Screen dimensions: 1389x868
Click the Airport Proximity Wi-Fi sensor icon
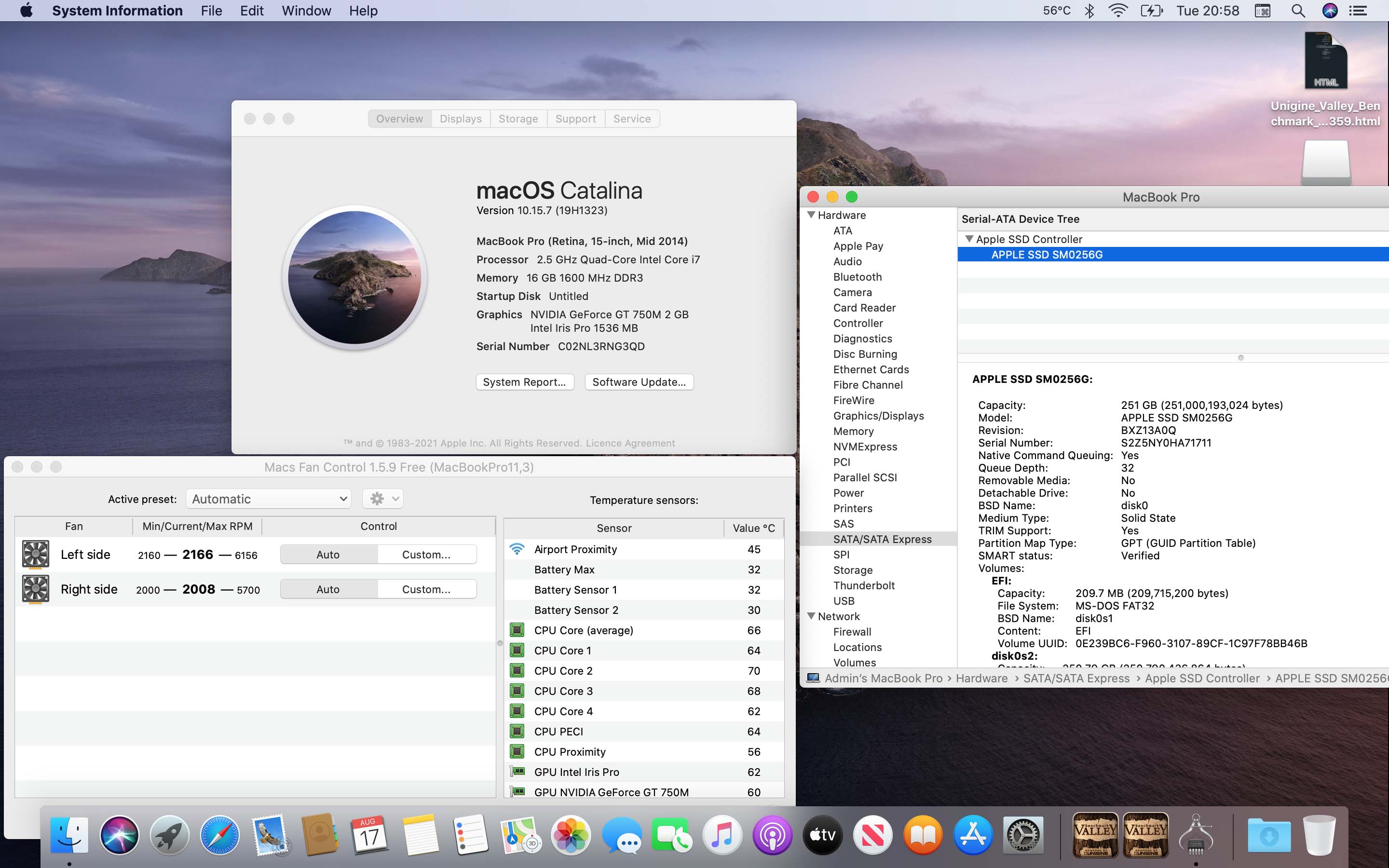(x=517, y=549)
